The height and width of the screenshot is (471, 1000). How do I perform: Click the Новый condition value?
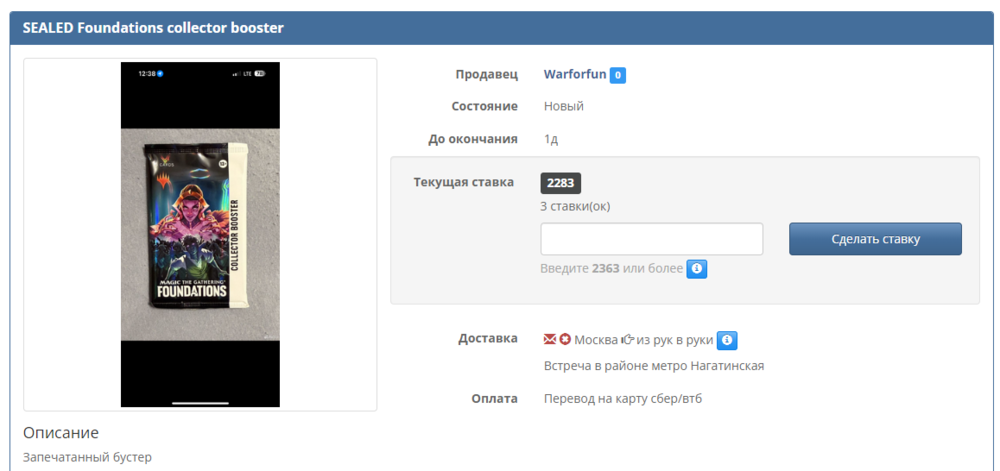564,106
